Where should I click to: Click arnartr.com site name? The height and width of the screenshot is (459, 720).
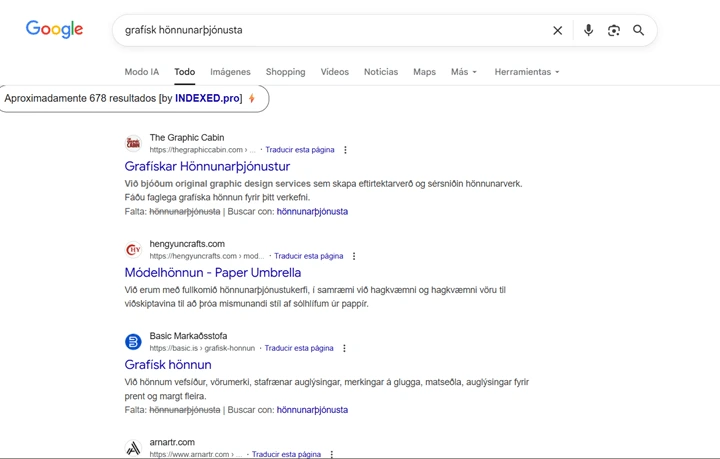[x=172, y=442]
